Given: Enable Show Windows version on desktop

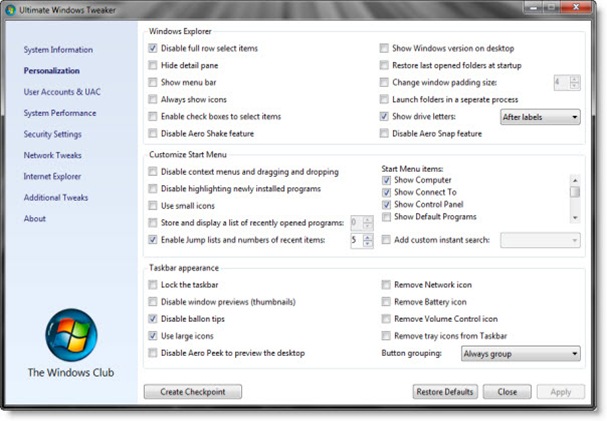Looking at the screenshot, I should click(384, 48).
